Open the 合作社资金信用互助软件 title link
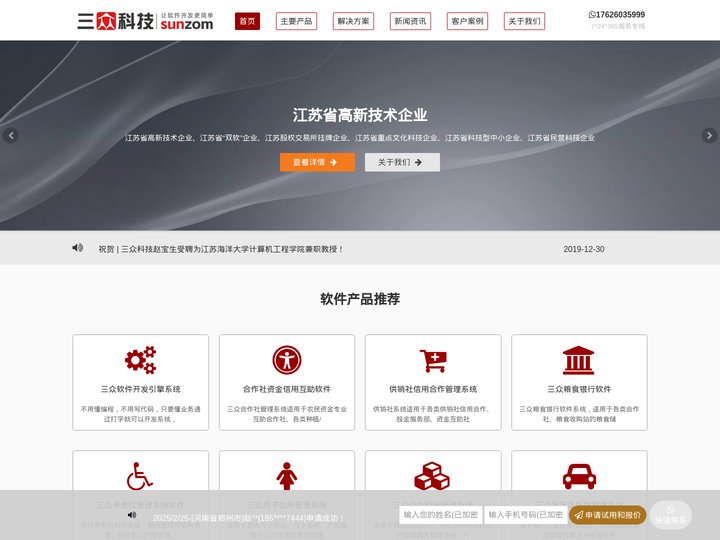The height and width of the screenshot is (540, 720). 287,389
